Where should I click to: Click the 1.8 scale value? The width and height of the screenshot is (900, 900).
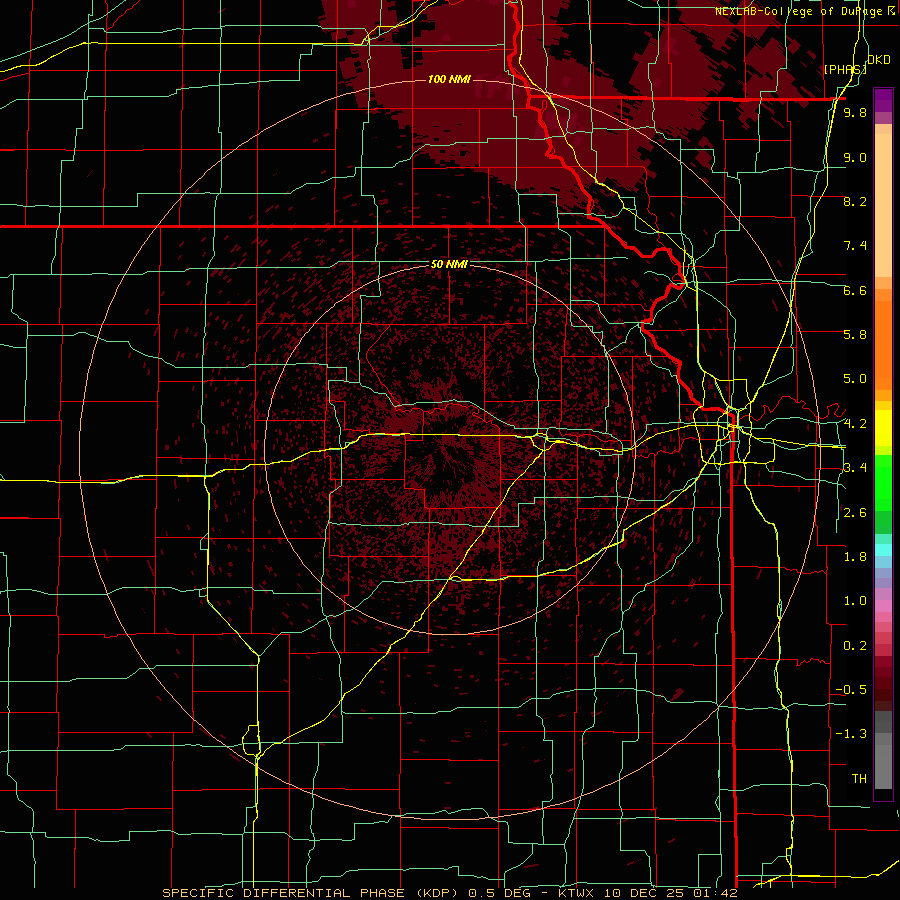[x=855, y=557]
